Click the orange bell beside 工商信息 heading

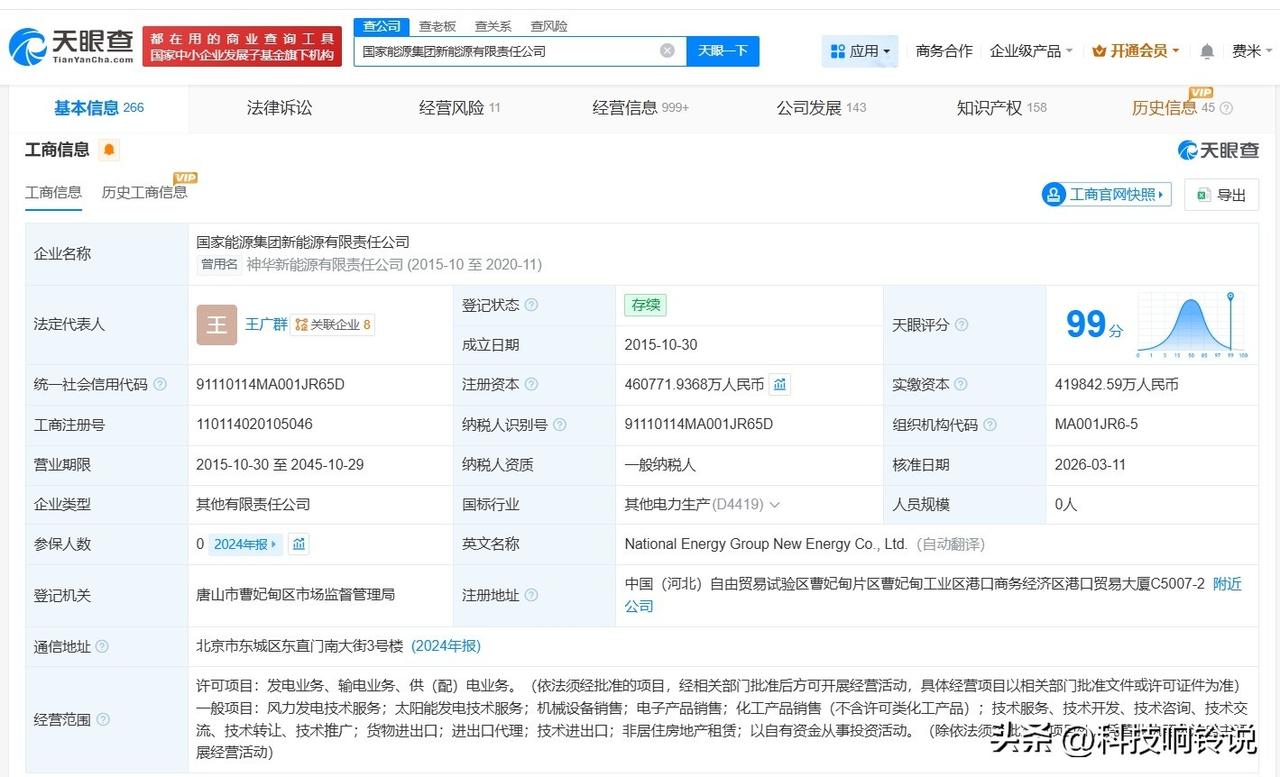[109, 150]
